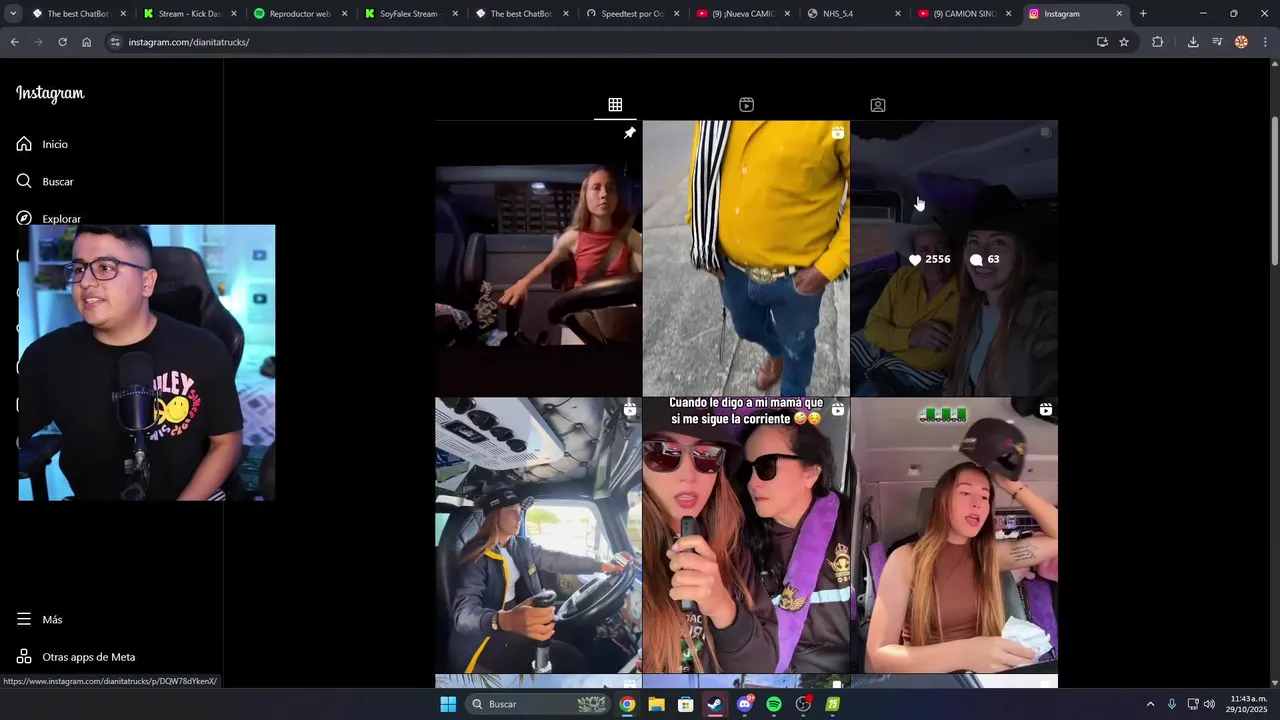Open reel captioned 'Cuando le digo a mi mamá'
This screenshot has width=1280, height=720.
pos(746,535)
